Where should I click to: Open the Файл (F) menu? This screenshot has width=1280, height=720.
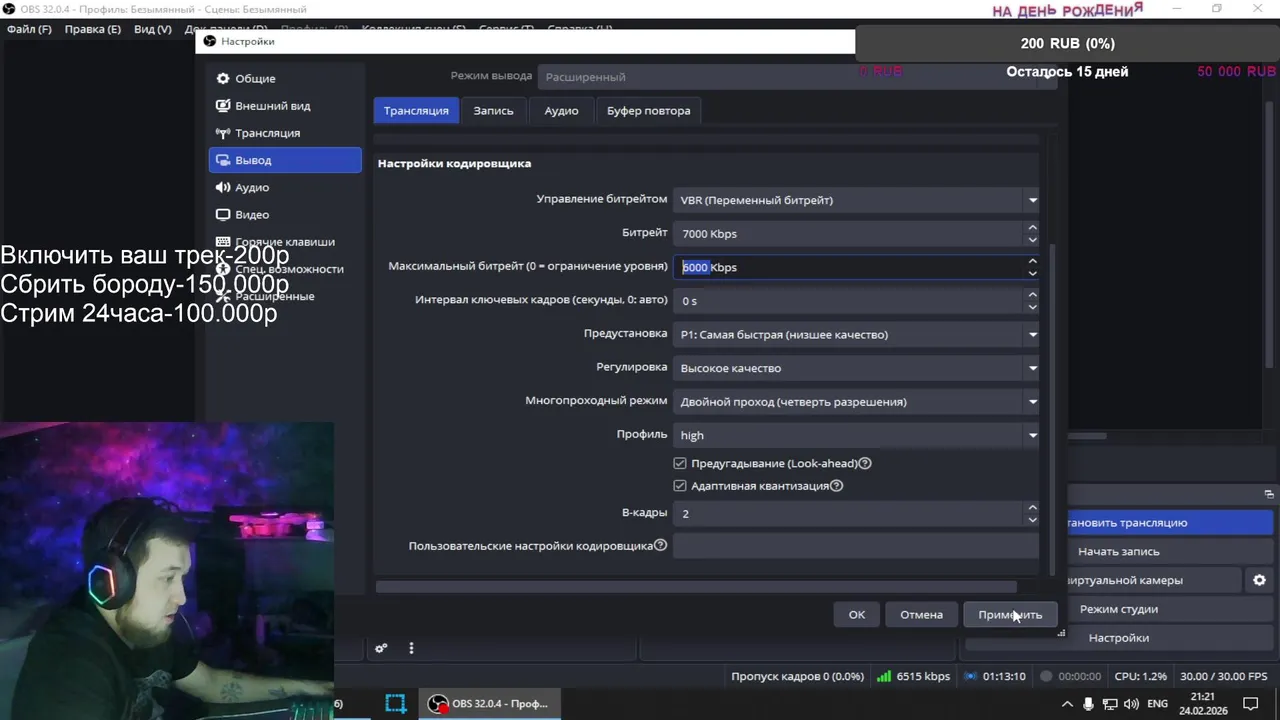(29, 29)
